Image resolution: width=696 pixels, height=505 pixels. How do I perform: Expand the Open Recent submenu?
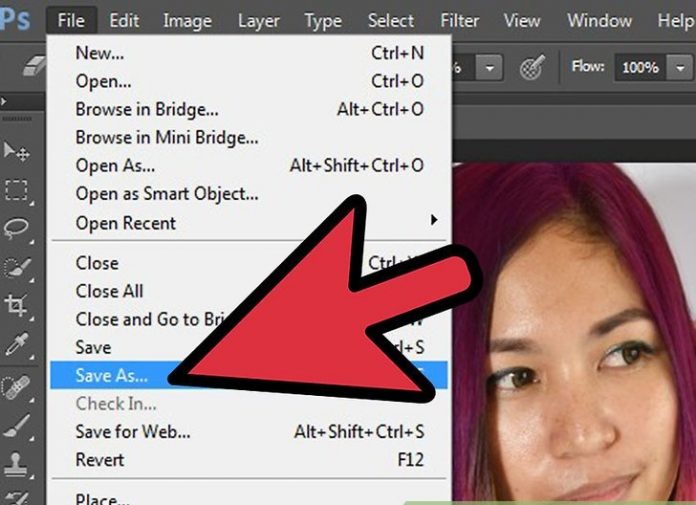[433, 220]
